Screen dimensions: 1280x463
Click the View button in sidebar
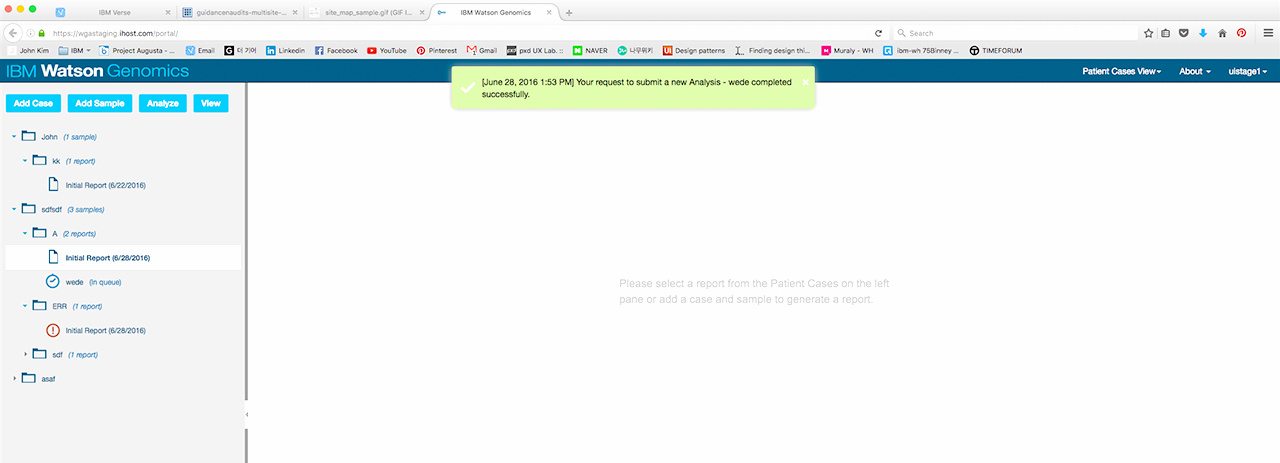(211, 103)
